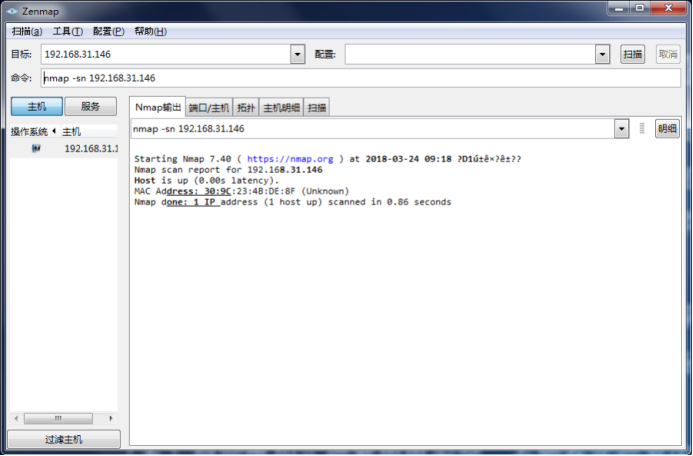This screenshot has width=693, height=456.
Task: Select the 服务 services toggle button
Action: (91, 106)
